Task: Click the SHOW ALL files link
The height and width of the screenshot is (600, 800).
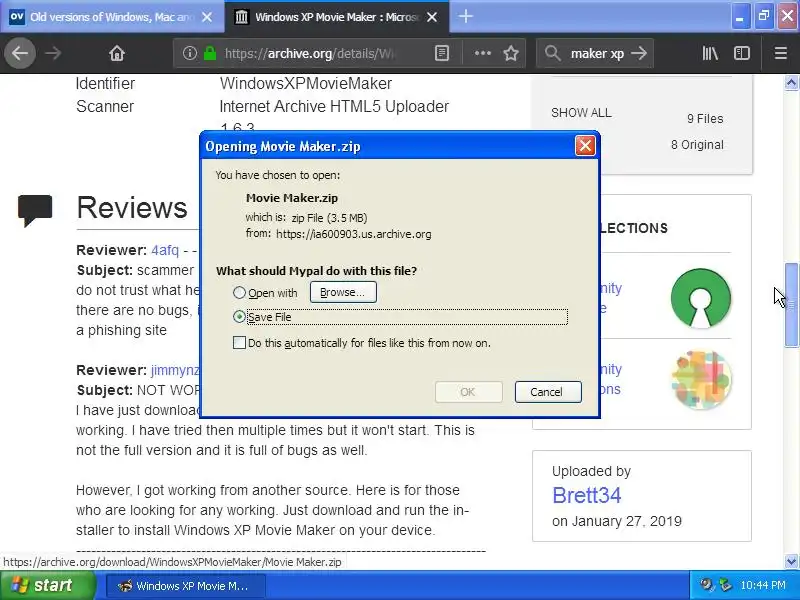Action: [581, 113]
